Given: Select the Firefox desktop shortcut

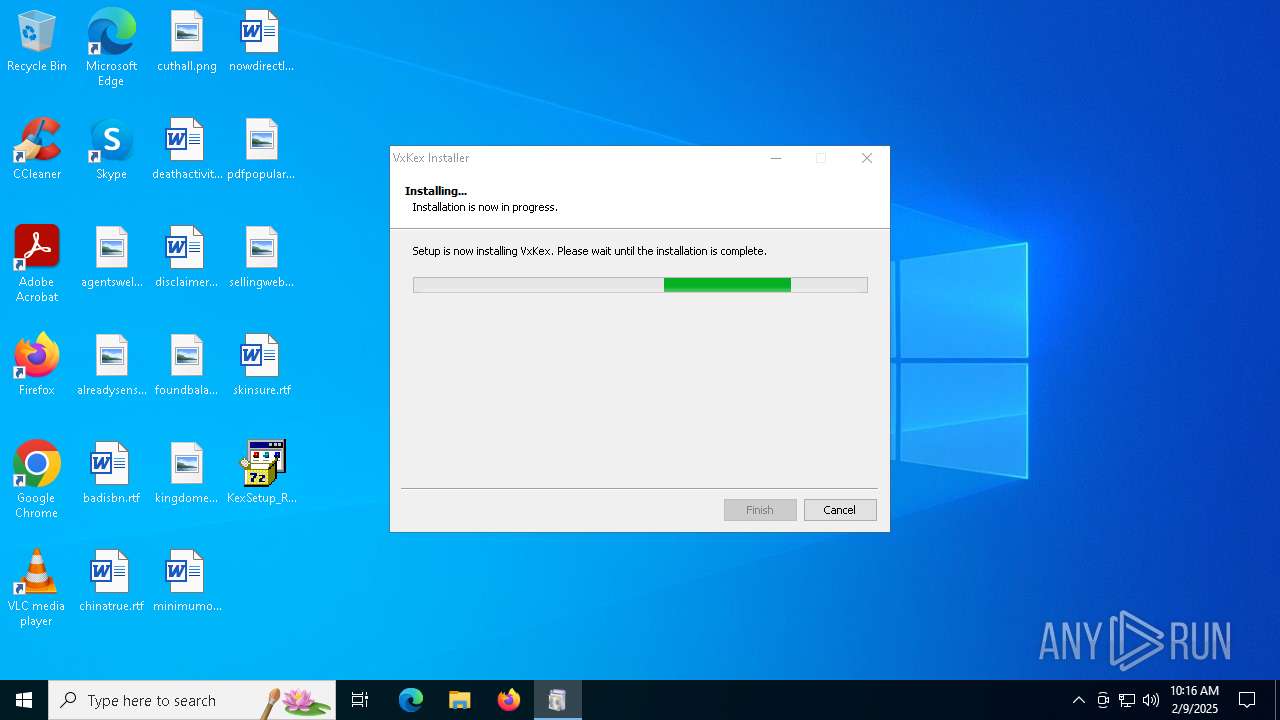Looking at the screenshot, I should [37, 366].
